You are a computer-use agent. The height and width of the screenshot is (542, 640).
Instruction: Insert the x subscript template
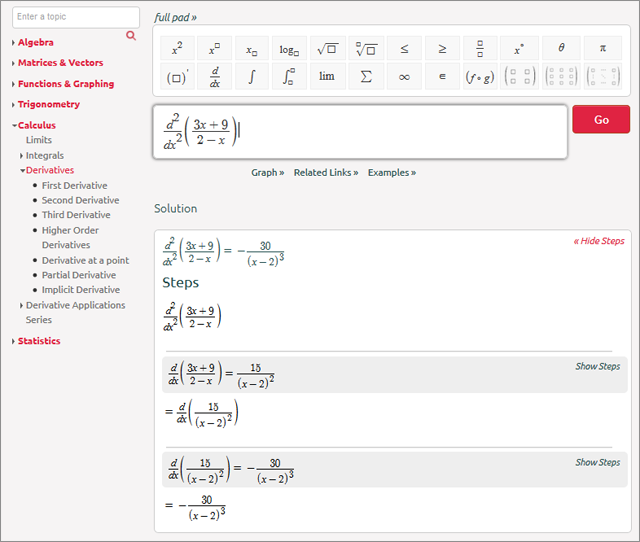pyautogui.click(x=252, y=49)
